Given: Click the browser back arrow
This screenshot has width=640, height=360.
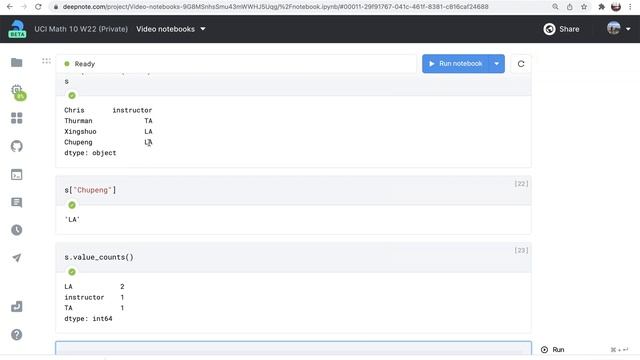Looking at the screenshot, I should 10,7.
